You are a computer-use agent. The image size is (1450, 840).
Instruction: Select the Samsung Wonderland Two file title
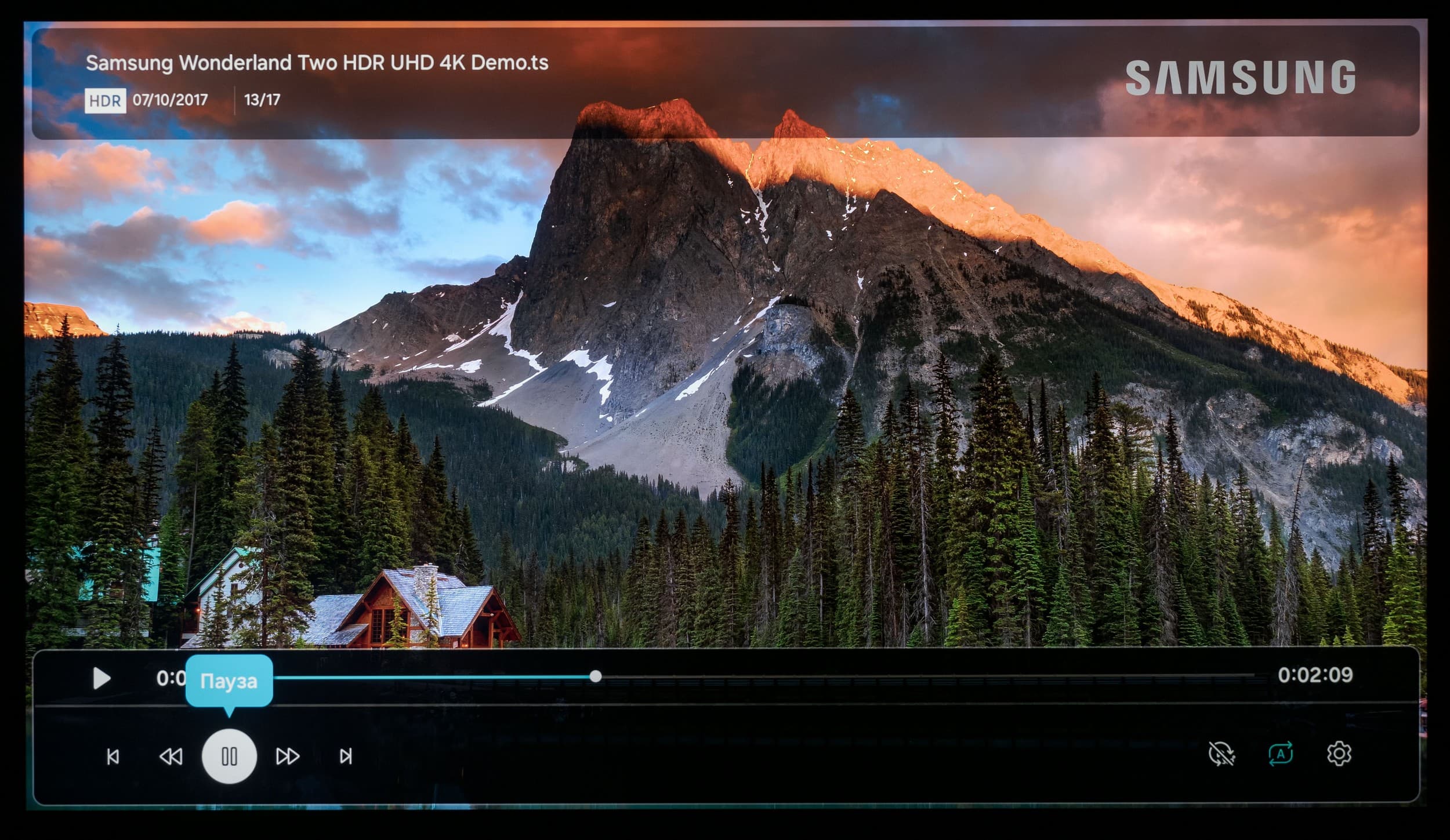317,63
